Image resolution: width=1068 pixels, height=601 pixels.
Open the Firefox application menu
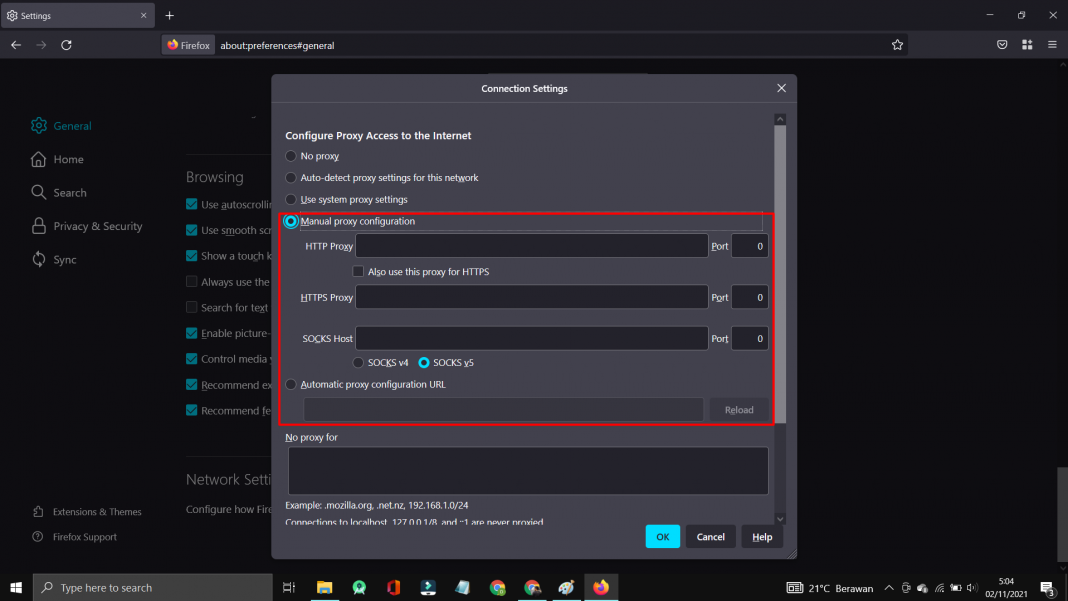pos(1052,44)
